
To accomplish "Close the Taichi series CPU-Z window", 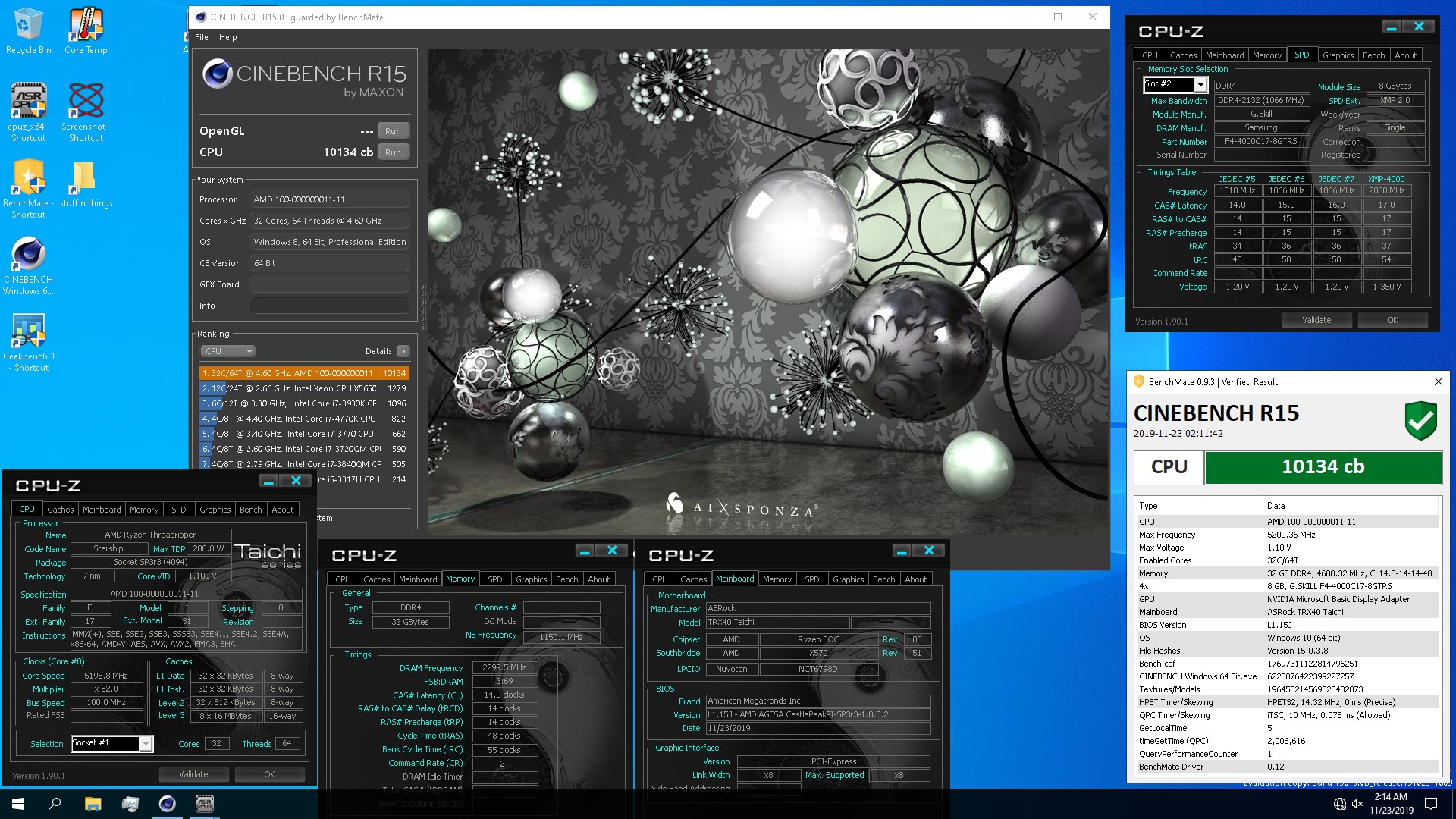I will pos(297,480).
